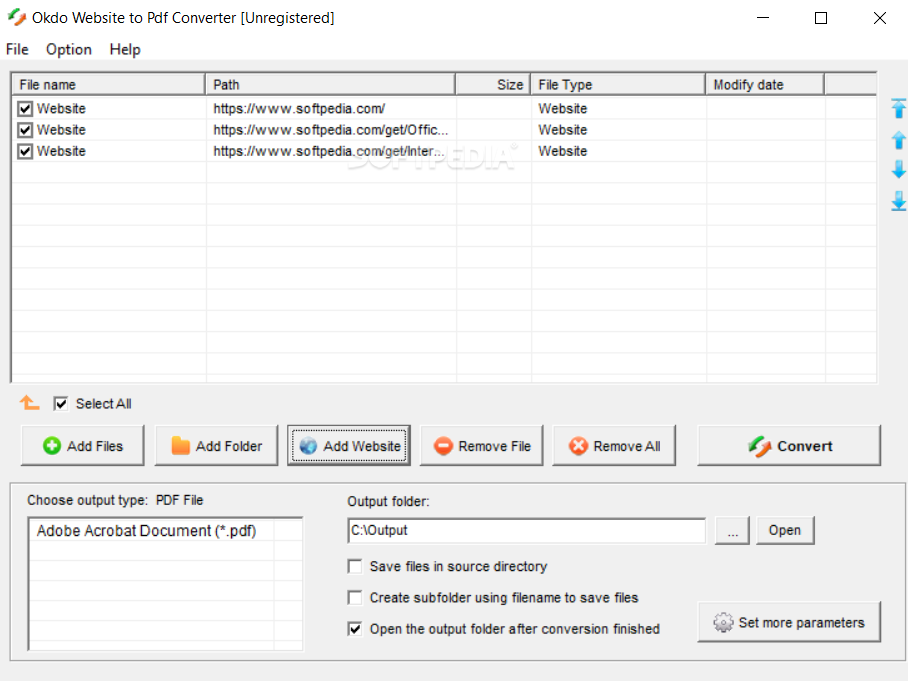Screen dimensions: 908x681
Task: Sort by the File name column header
Action: 109,85
